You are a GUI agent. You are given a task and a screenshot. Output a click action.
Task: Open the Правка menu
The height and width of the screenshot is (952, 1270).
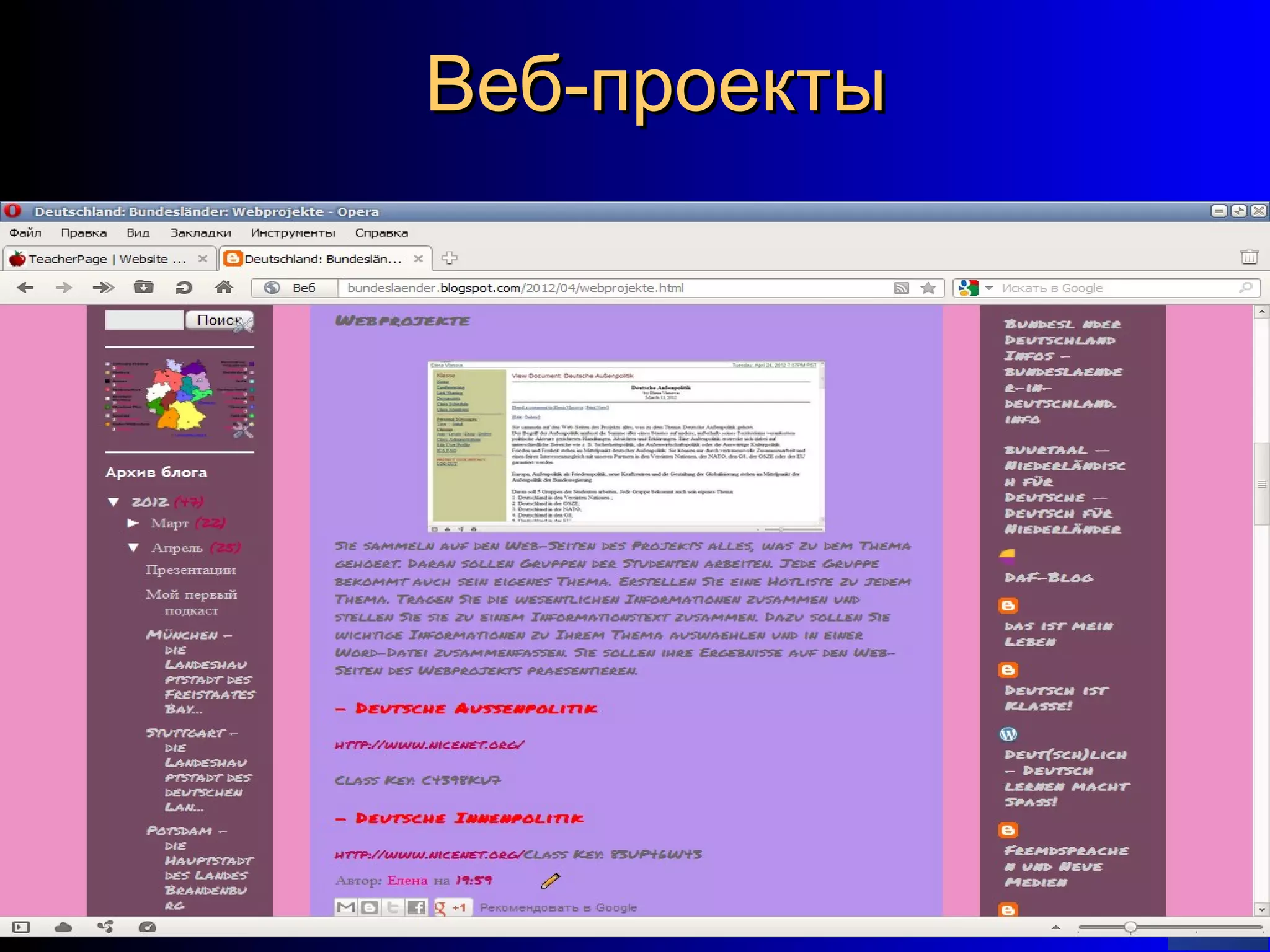84,232
